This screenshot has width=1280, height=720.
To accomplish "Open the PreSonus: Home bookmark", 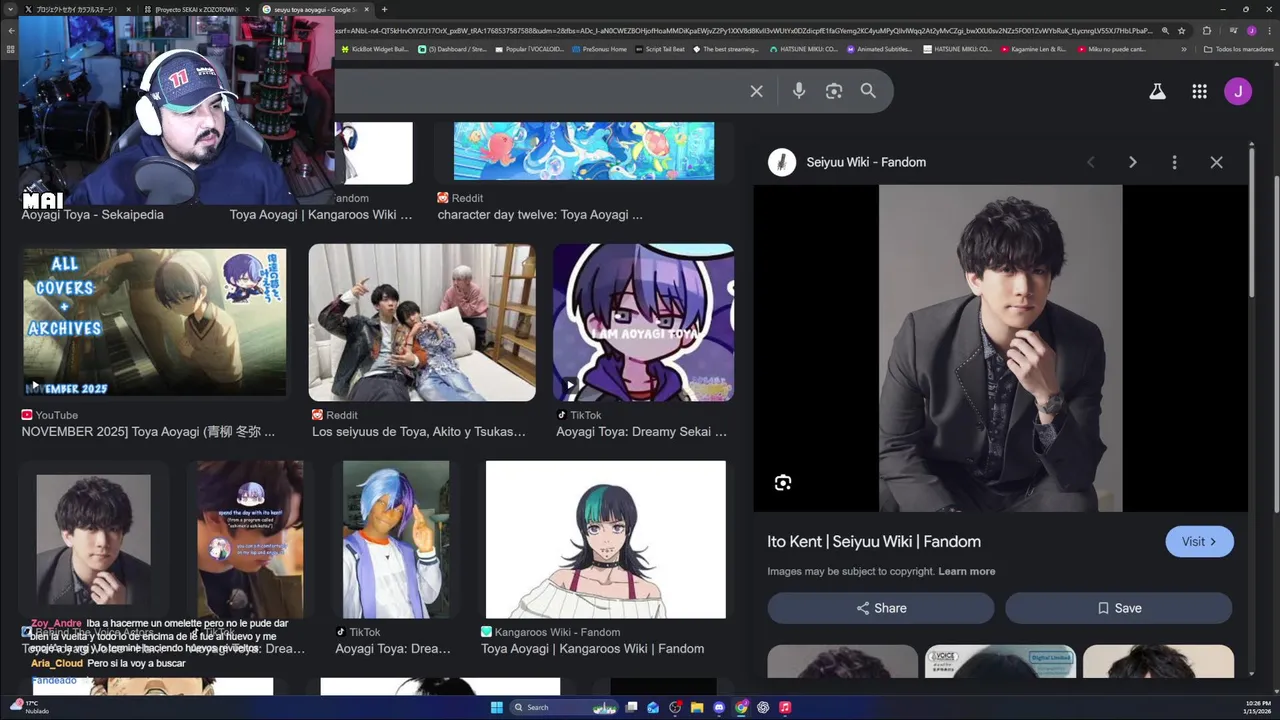I will coord(599,49).
